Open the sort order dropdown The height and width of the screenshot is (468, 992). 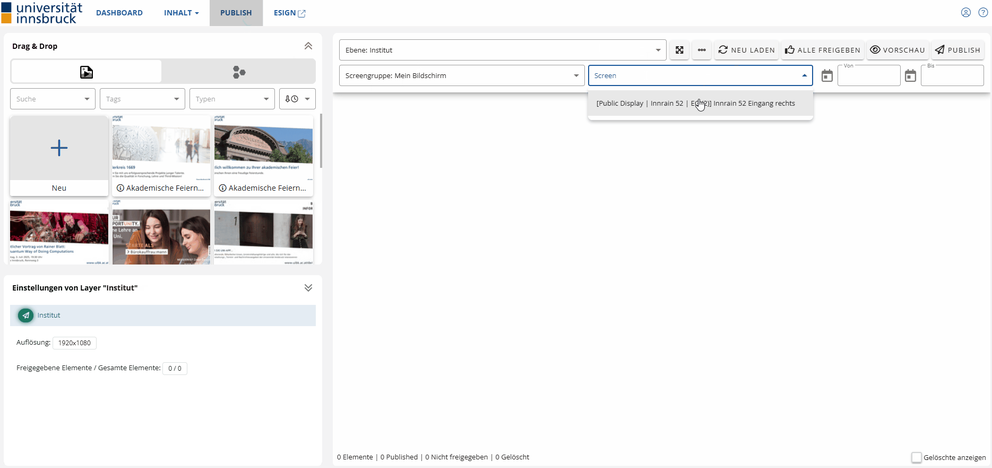[x=297, y=99]
